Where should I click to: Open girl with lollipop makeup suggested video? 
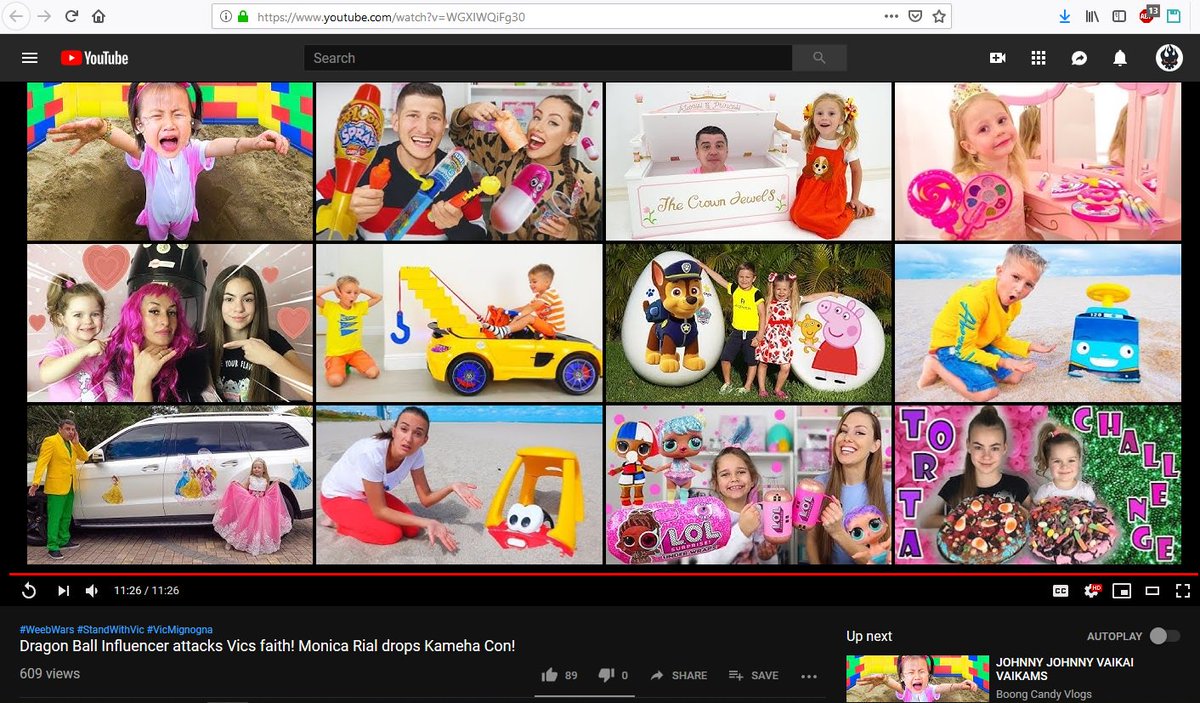[1038, 161]
